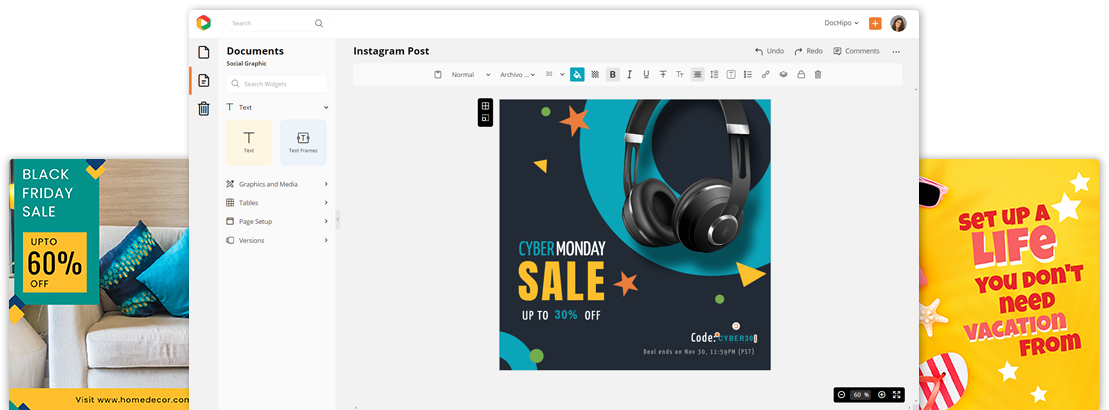Click the text fill color bucket icon
1109x410 pixels.
[577, 75]
